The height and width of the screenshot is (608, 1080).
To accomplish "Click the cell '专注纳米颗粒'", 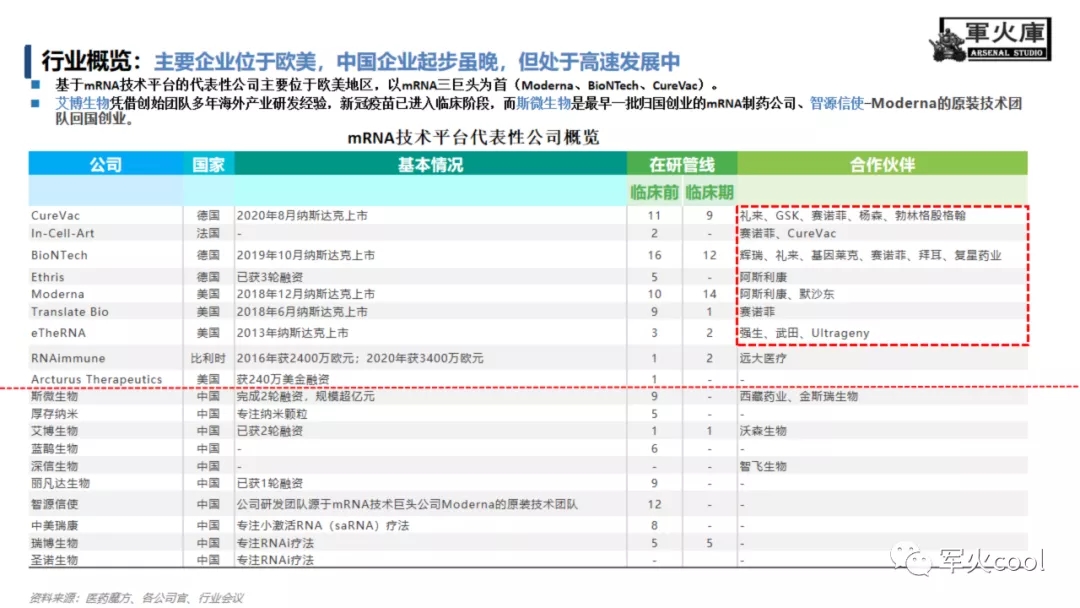I will pos(272,414).
